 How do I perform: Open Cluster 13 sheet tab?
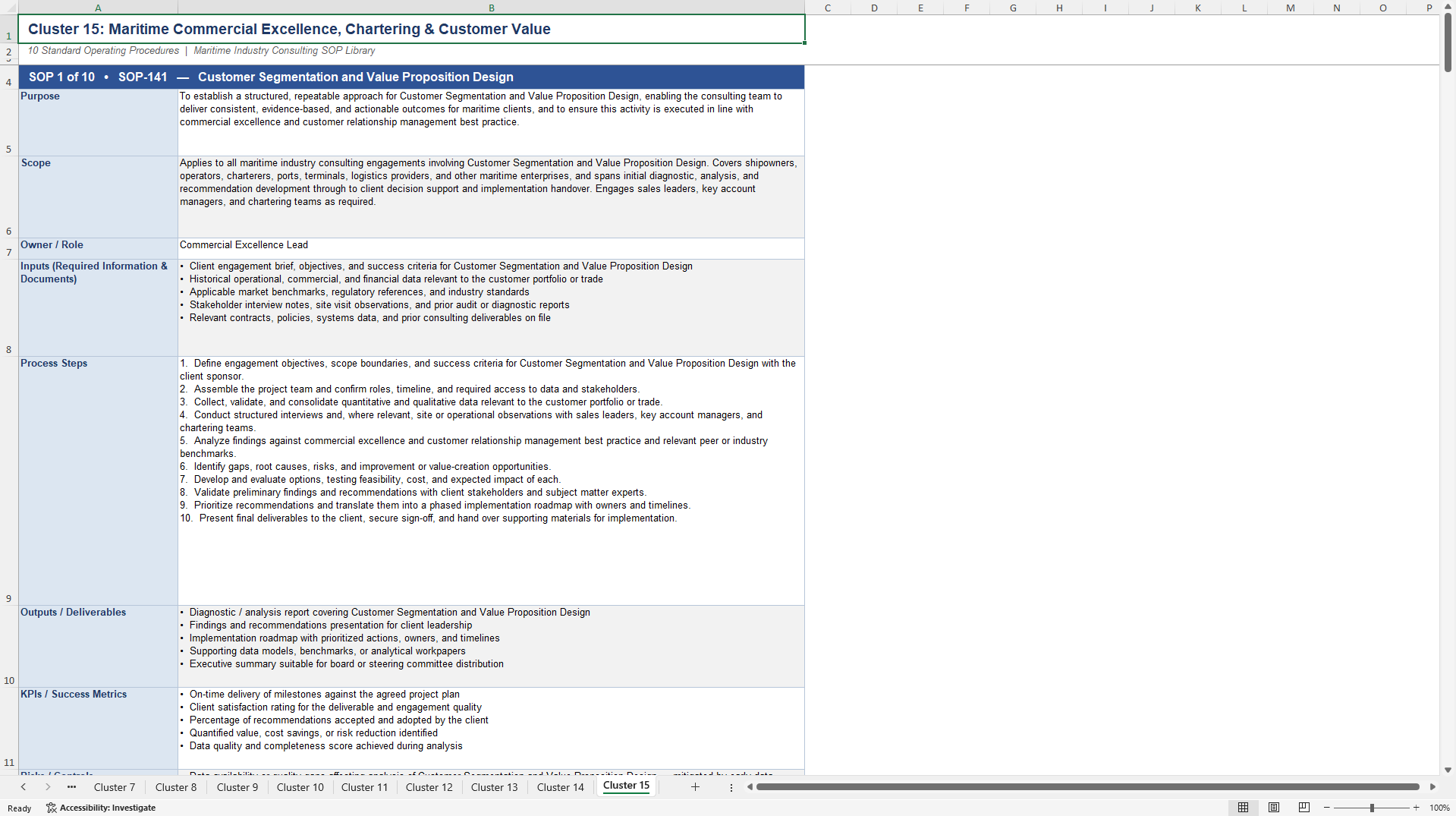[495, 787]
